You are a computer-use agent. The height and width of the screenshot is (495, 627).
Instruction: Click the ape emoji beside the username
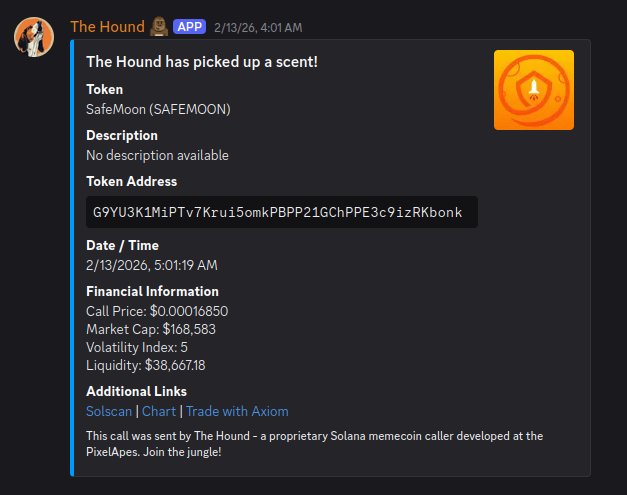tap(160, 27)
